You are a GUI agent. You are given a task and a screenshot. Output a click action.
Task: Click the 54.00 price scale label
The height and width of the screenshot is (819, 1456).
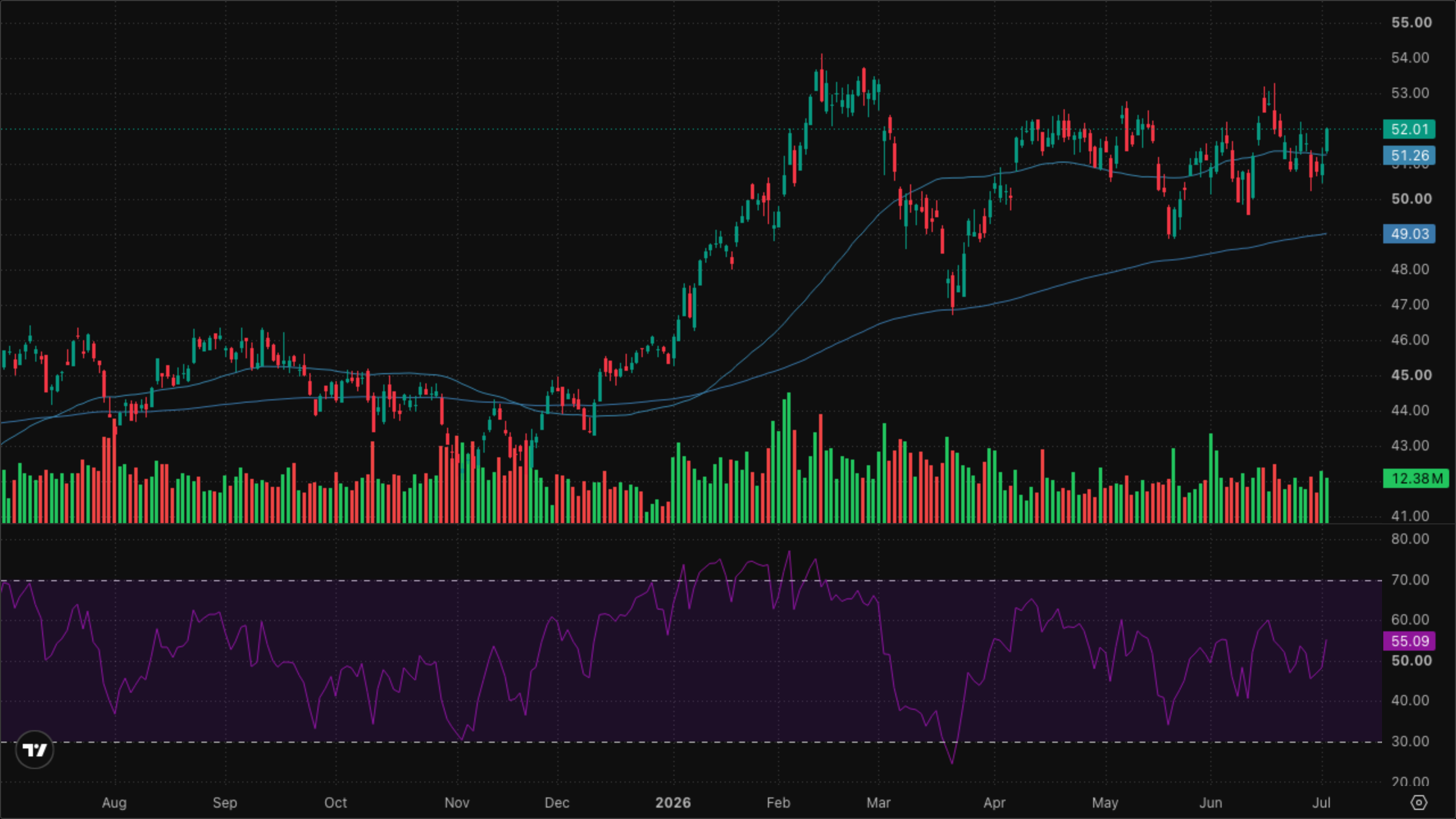click(1410, 57)
